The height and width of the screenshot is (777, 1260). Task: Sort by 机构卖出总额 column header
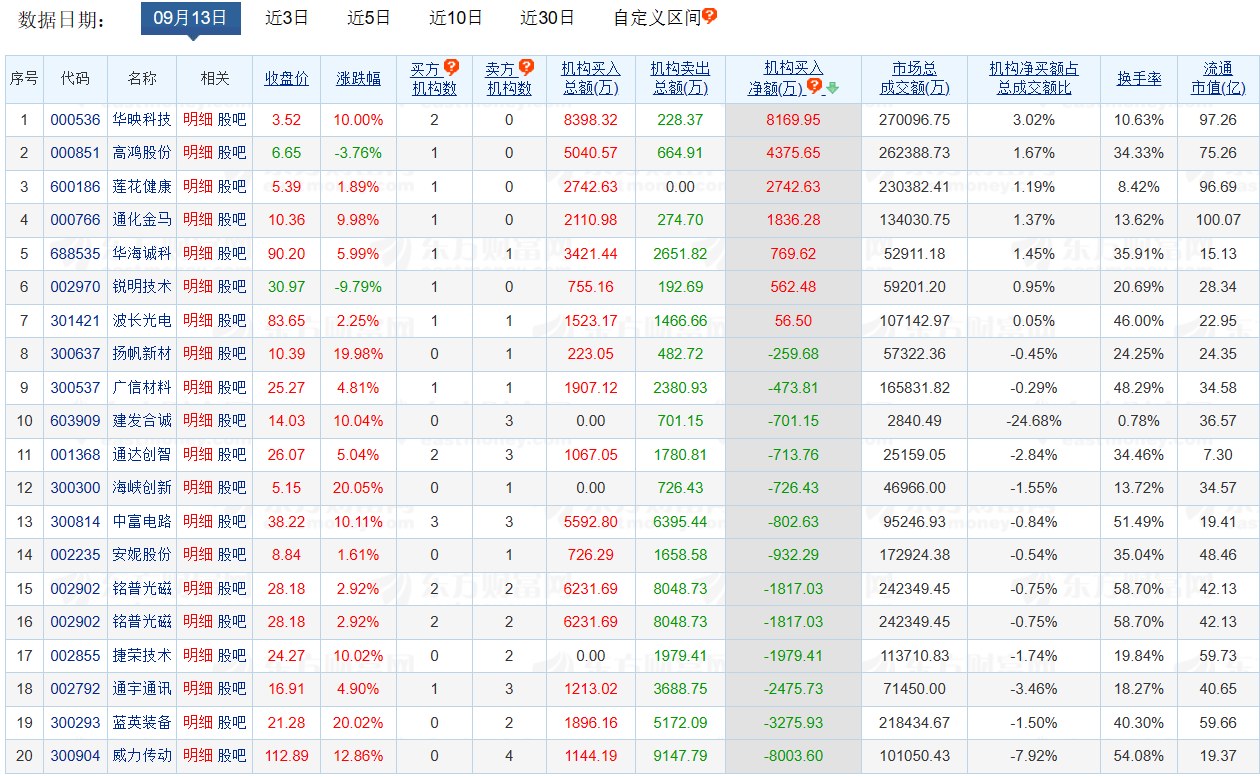pos(680,78)
